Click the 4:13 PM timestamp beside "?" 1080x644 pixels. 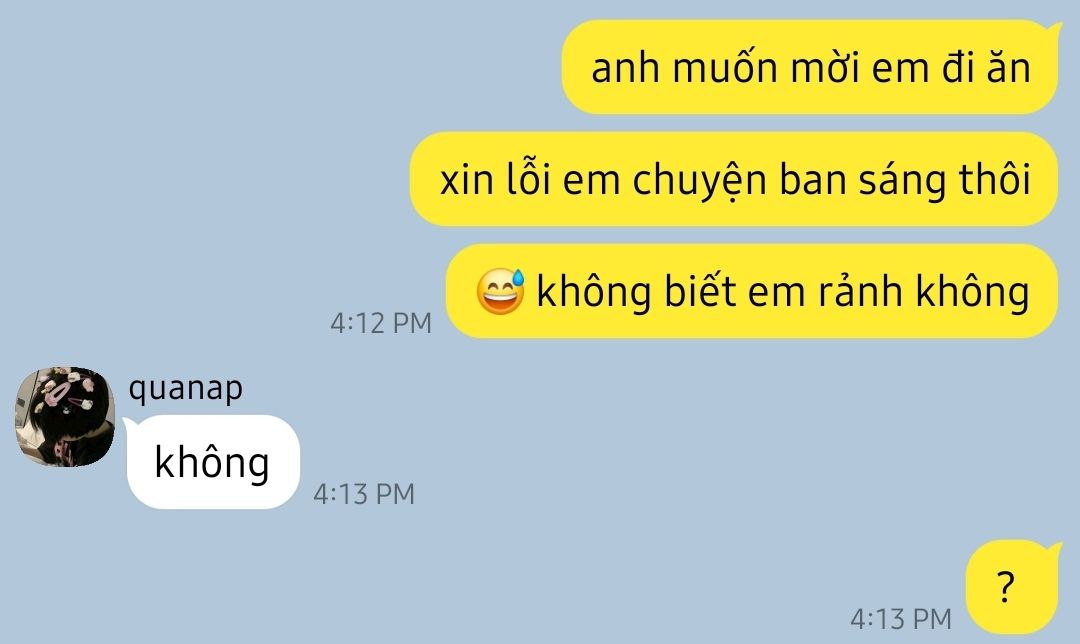(x=901, y=619)
